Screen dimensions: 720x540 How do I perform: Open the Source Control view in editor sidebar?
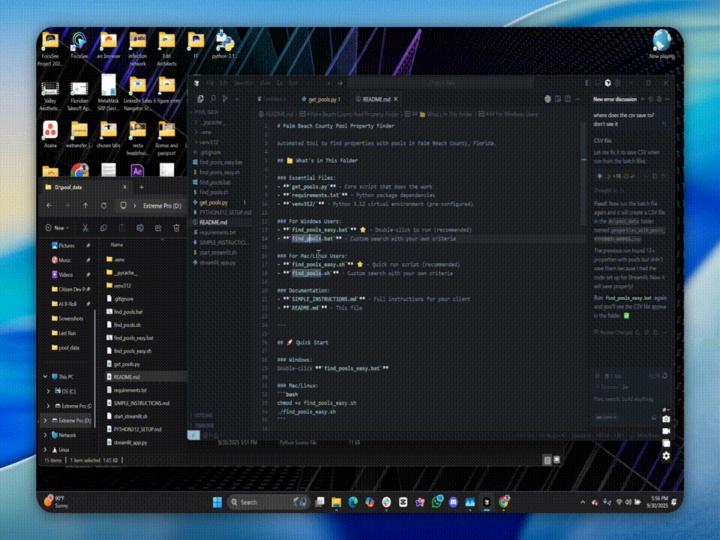click(225, 99)
